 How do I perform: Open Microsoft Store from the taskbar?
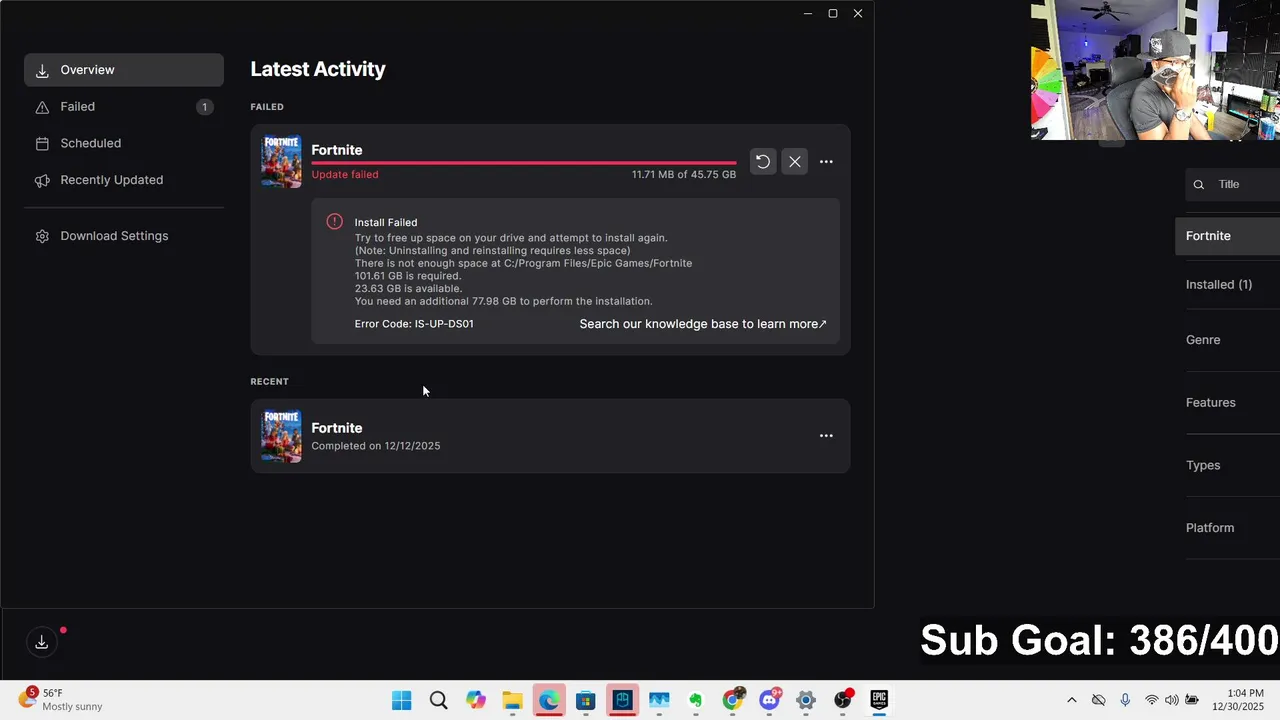(586, 700)
